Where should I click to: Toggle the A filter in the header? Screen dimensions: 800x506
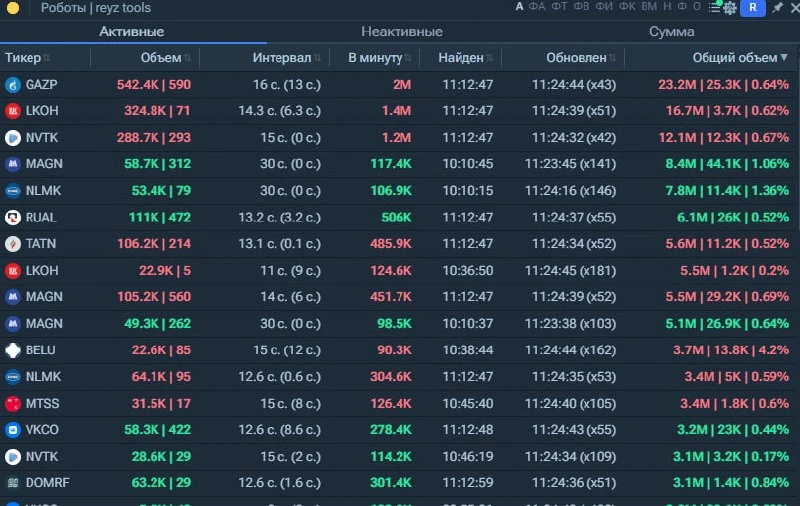coord(519,7)
